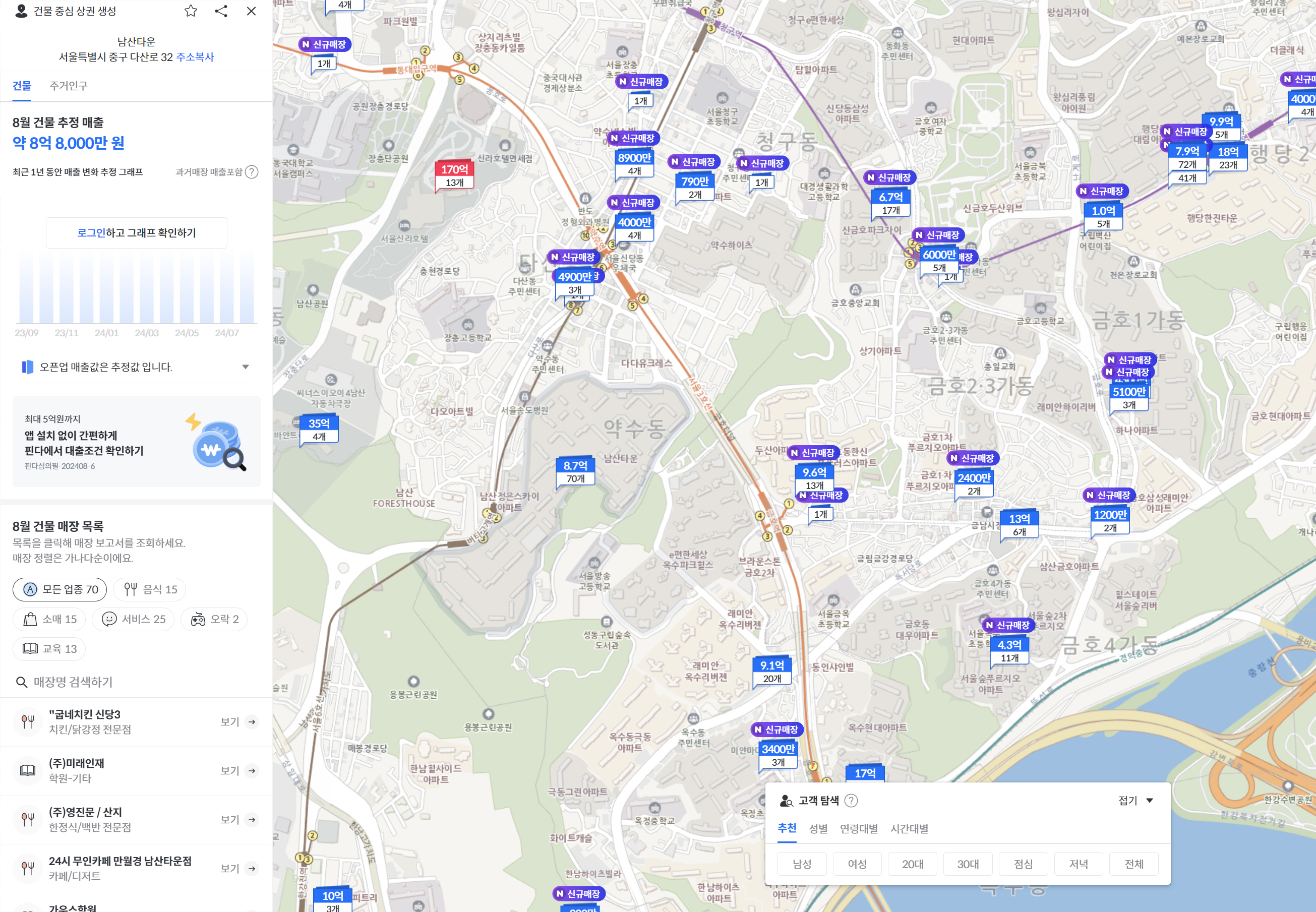Open 보기 arrow for (주)영진문 / 산지
This screenshot has width=1316, height=912.
[x=252, y=819]
